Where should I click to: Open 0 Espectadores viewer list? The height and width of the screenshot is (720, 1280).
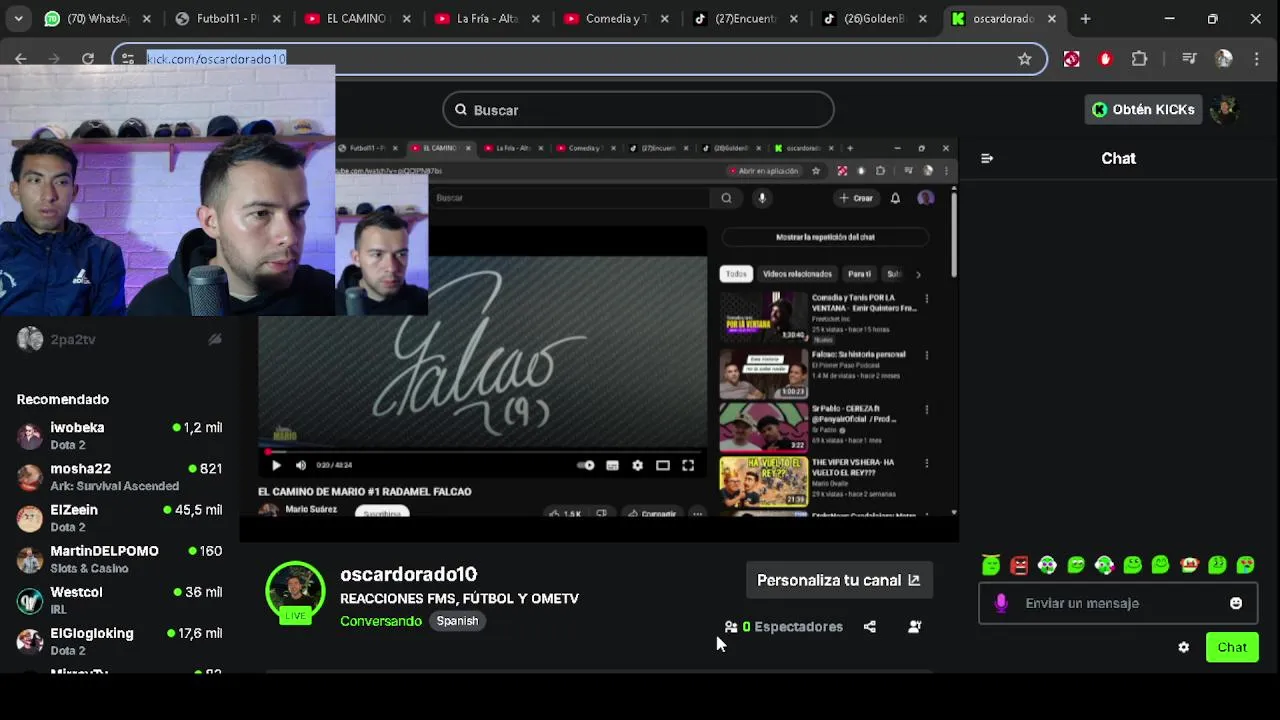pos(784,627)
